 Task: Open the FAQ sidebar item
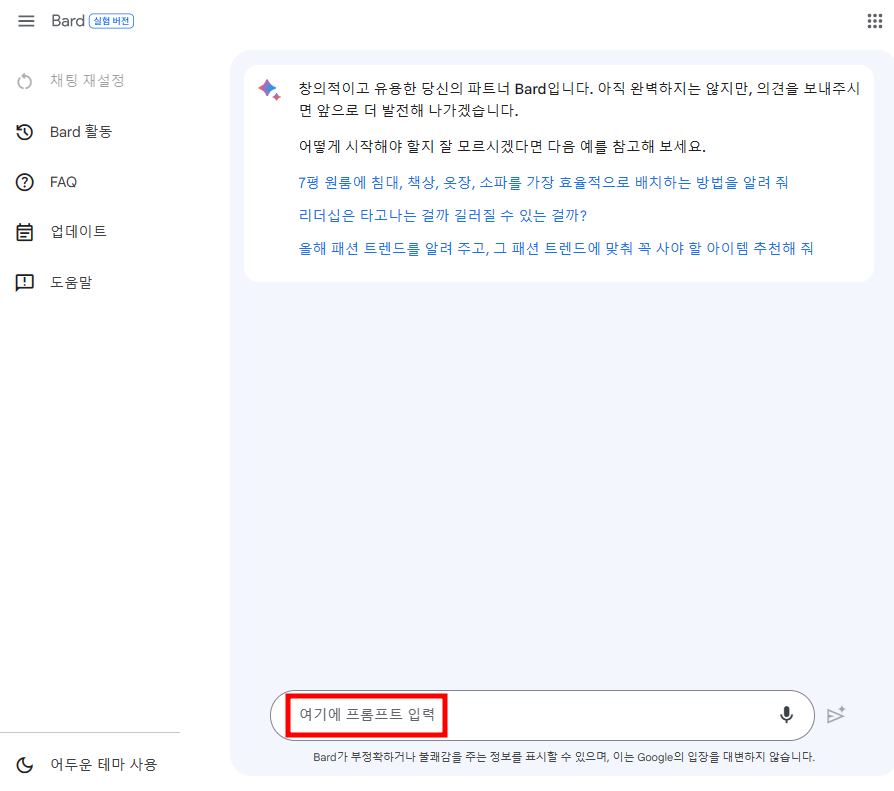pyautogui.click(x=63, y=182)
